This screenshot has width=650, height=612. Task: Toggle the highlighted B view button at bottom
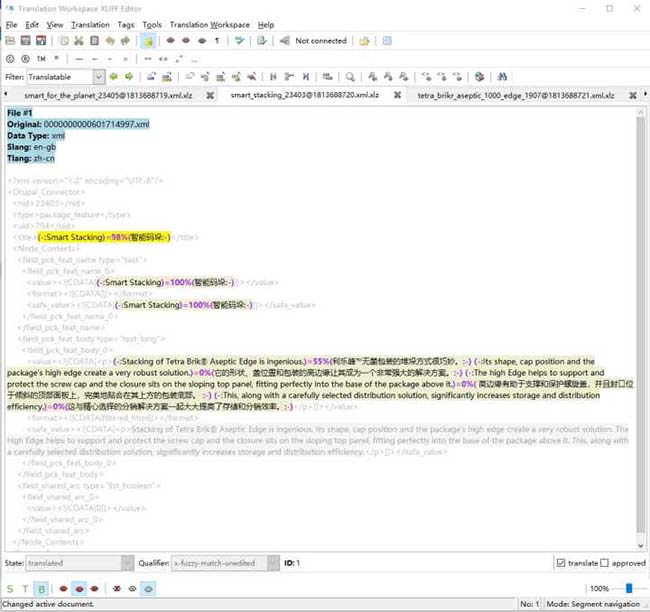pyautogui.click(x=41, y=589)
